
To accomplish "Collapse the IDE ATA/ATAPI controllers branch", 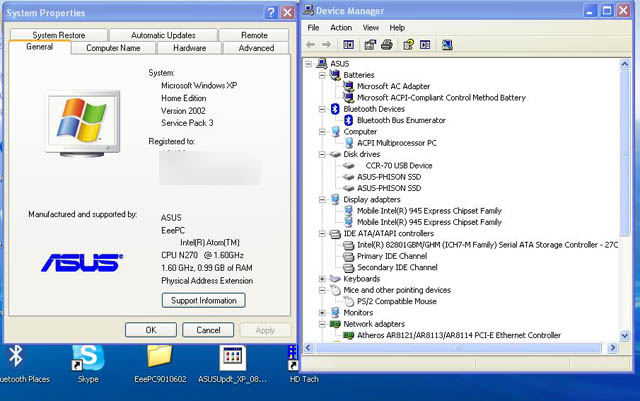I will (322, 234).
